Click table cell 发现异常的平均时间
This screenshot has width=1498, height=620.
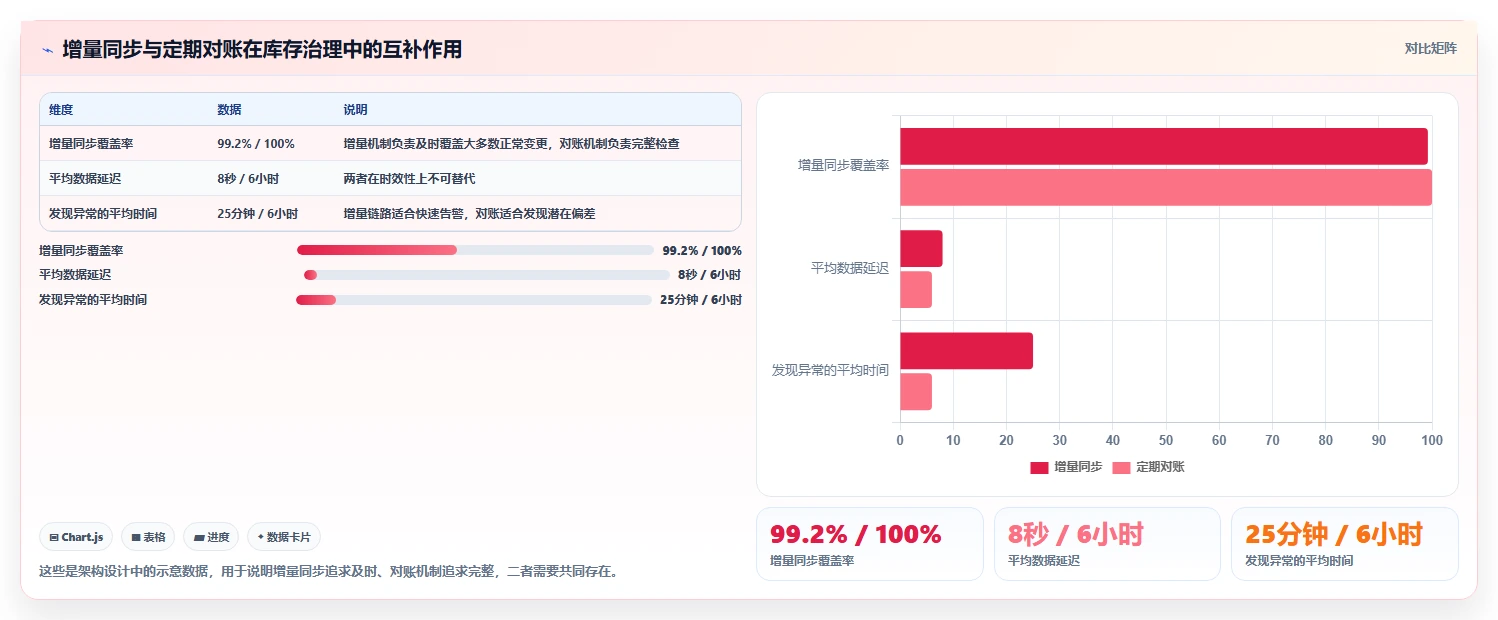click(x=103, y=214)
